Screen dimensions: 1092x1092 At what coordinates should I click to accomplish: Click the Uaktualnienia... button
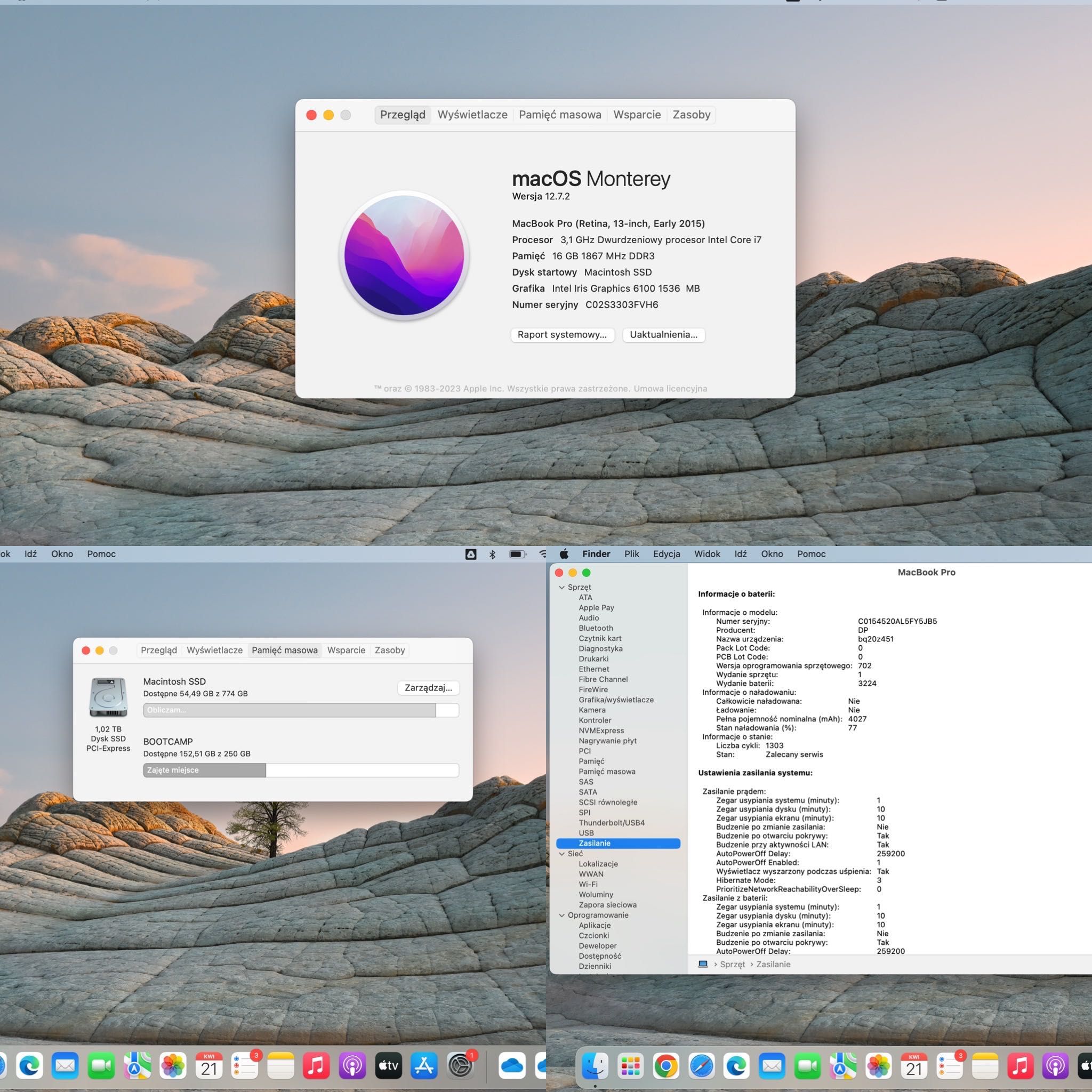pyautogui.click(x=663, y=335)
